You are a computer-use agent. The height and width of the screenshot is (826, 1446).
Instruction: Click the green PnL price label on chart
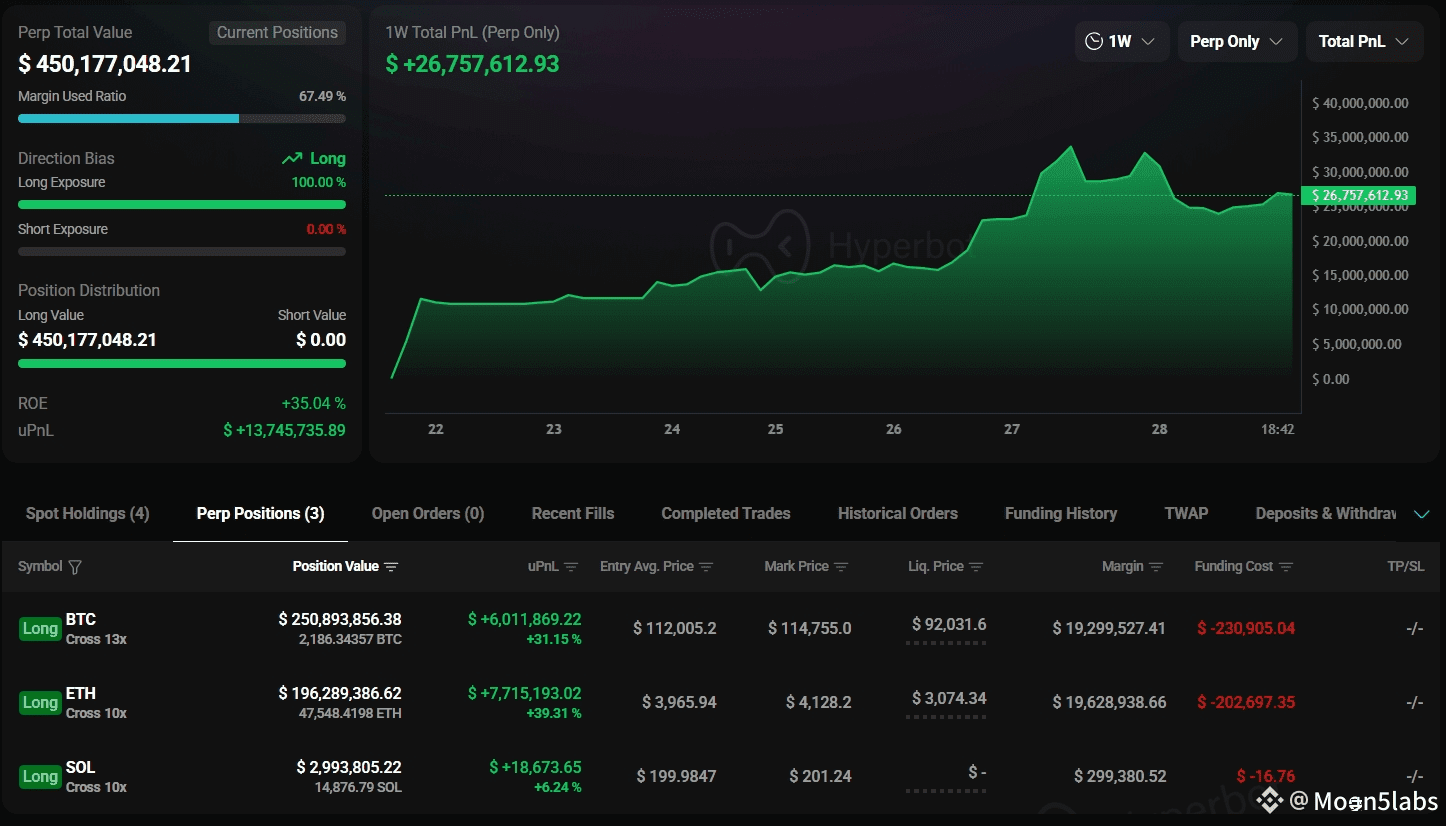click(x=1359, y=196)
